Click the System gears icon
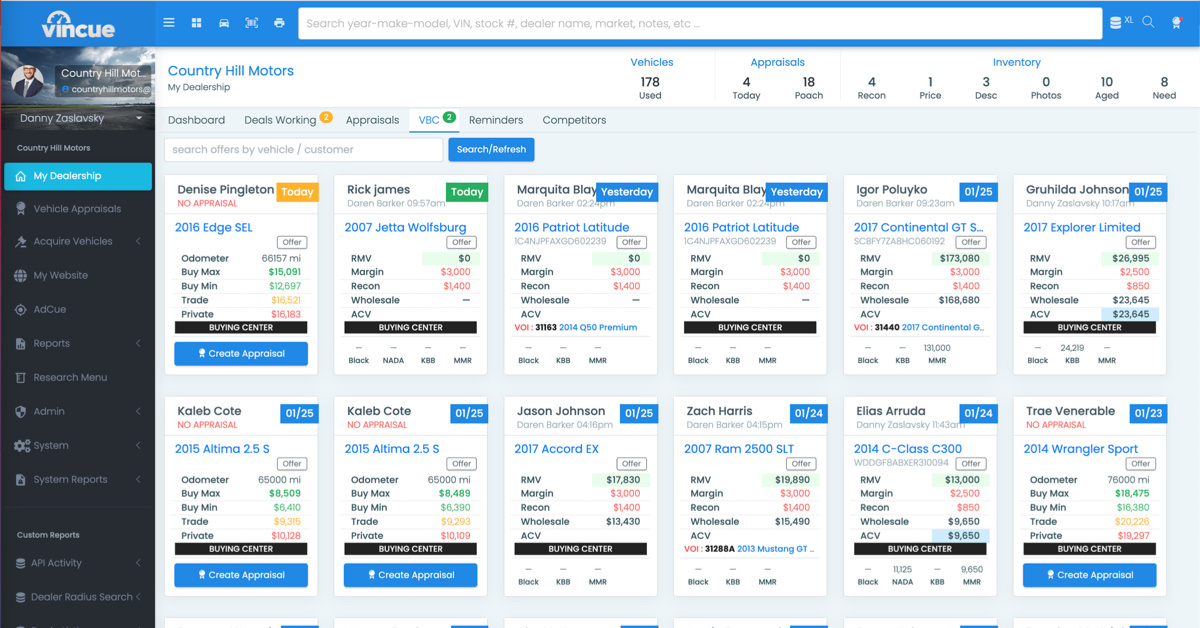 (21, 446)
